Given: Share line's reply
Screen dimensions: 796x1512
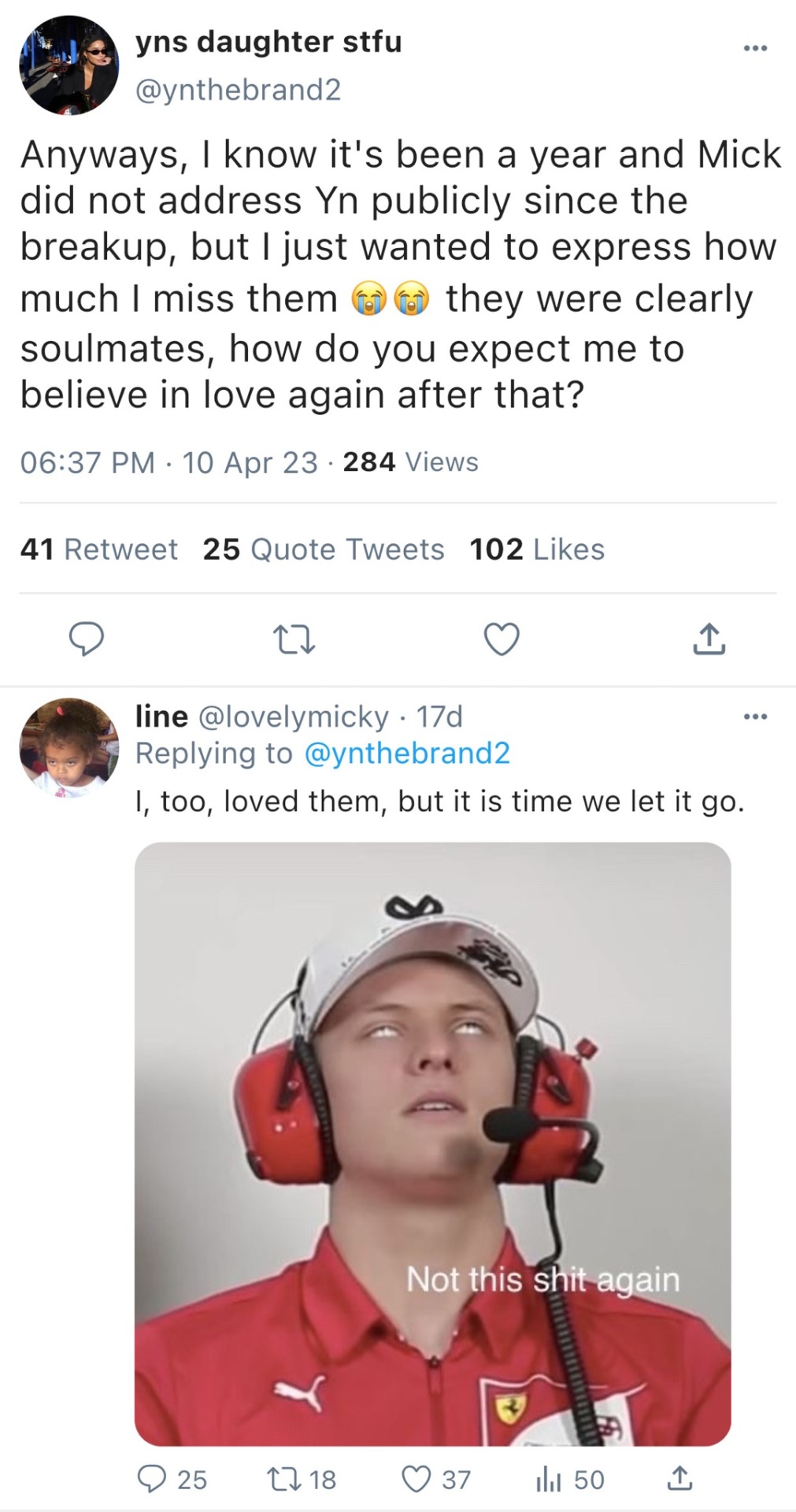Looking at the screenshot, I should click(680, 1479).
